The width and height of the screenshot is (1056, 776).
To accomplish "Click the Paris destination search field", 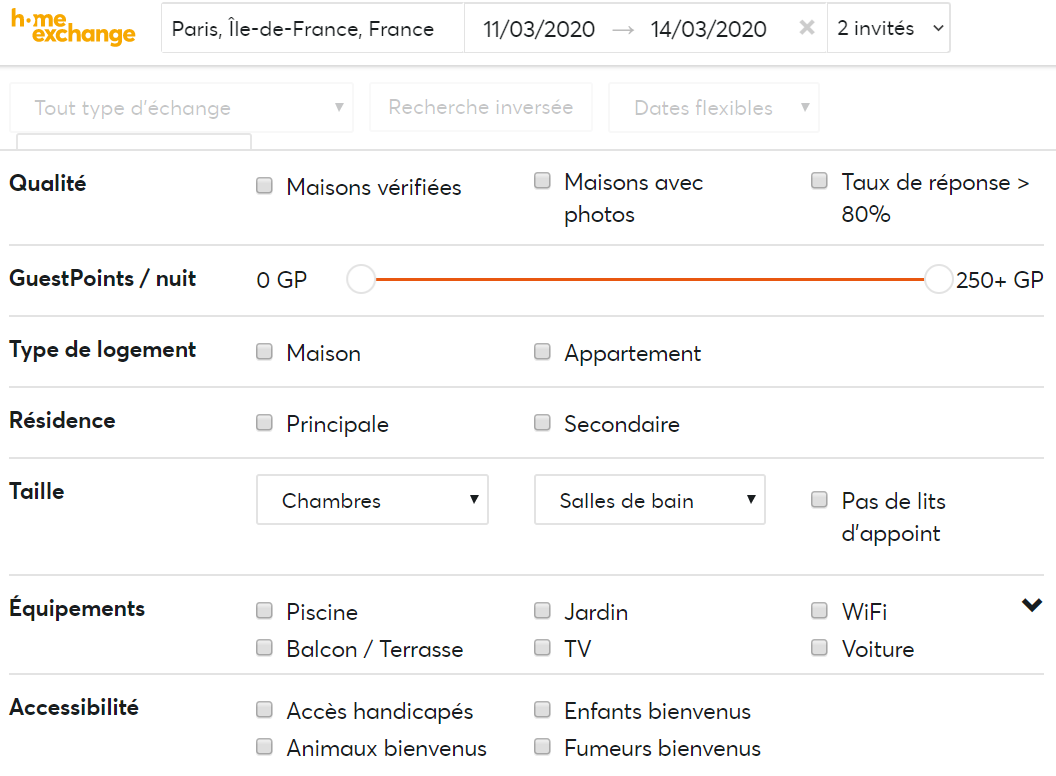I will (313, 28).
